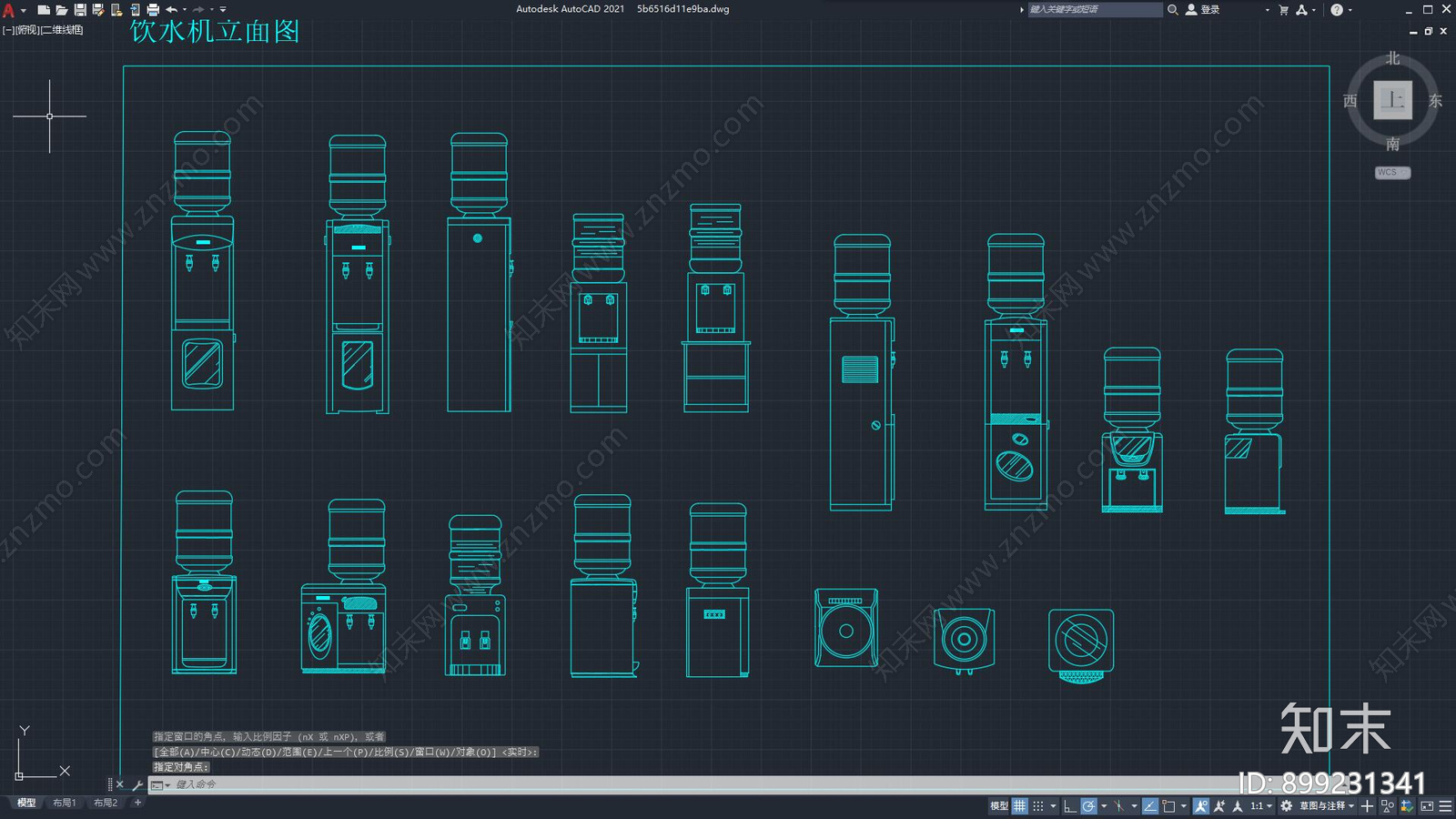Click the search magnifier icon
Viewport: 1456px width, 819px height.
pos(1173,9)
